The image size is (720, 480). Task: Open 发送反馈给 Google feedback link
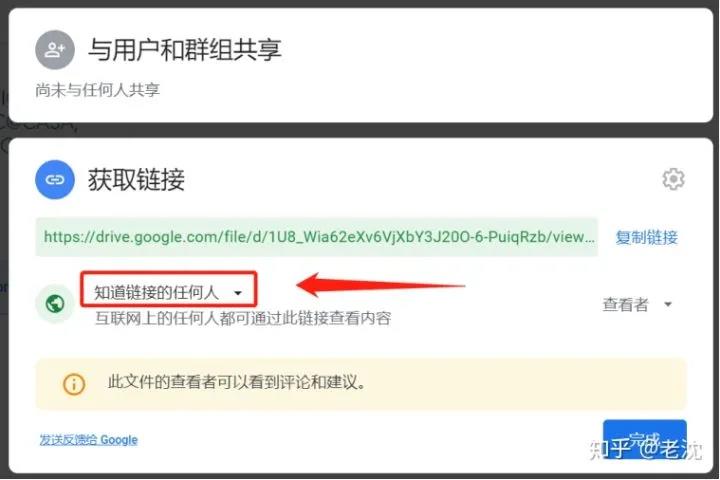(x=89, y=440)
